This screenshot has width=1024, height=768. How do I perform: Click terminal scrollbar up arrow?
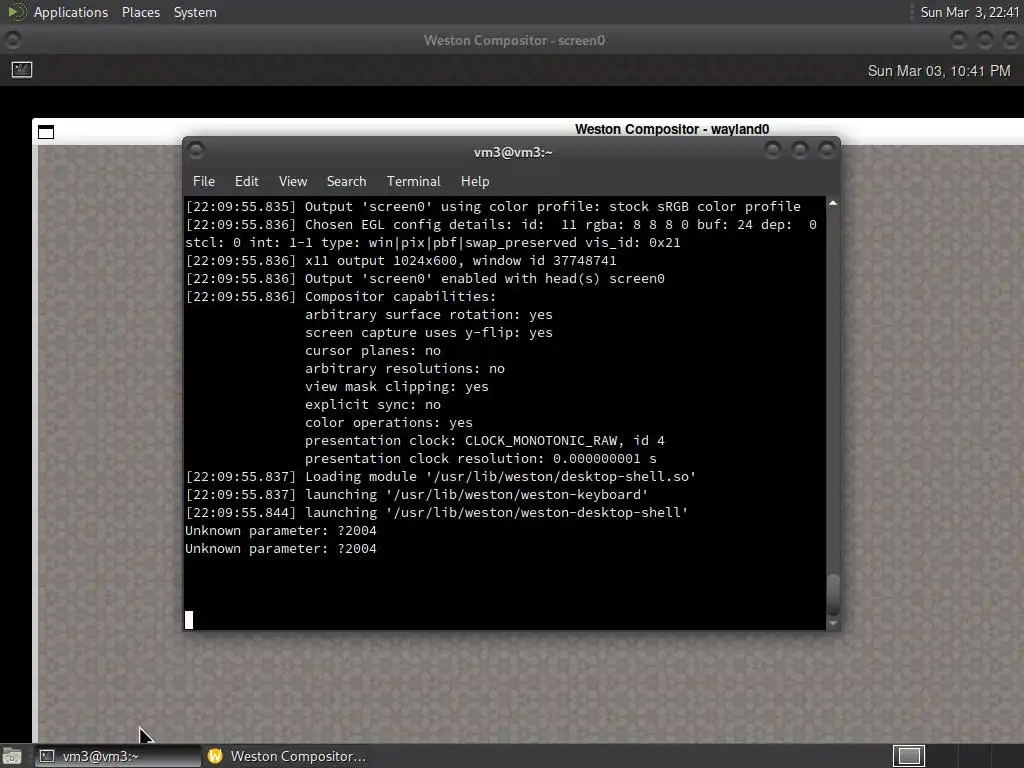tap(833, 204)
